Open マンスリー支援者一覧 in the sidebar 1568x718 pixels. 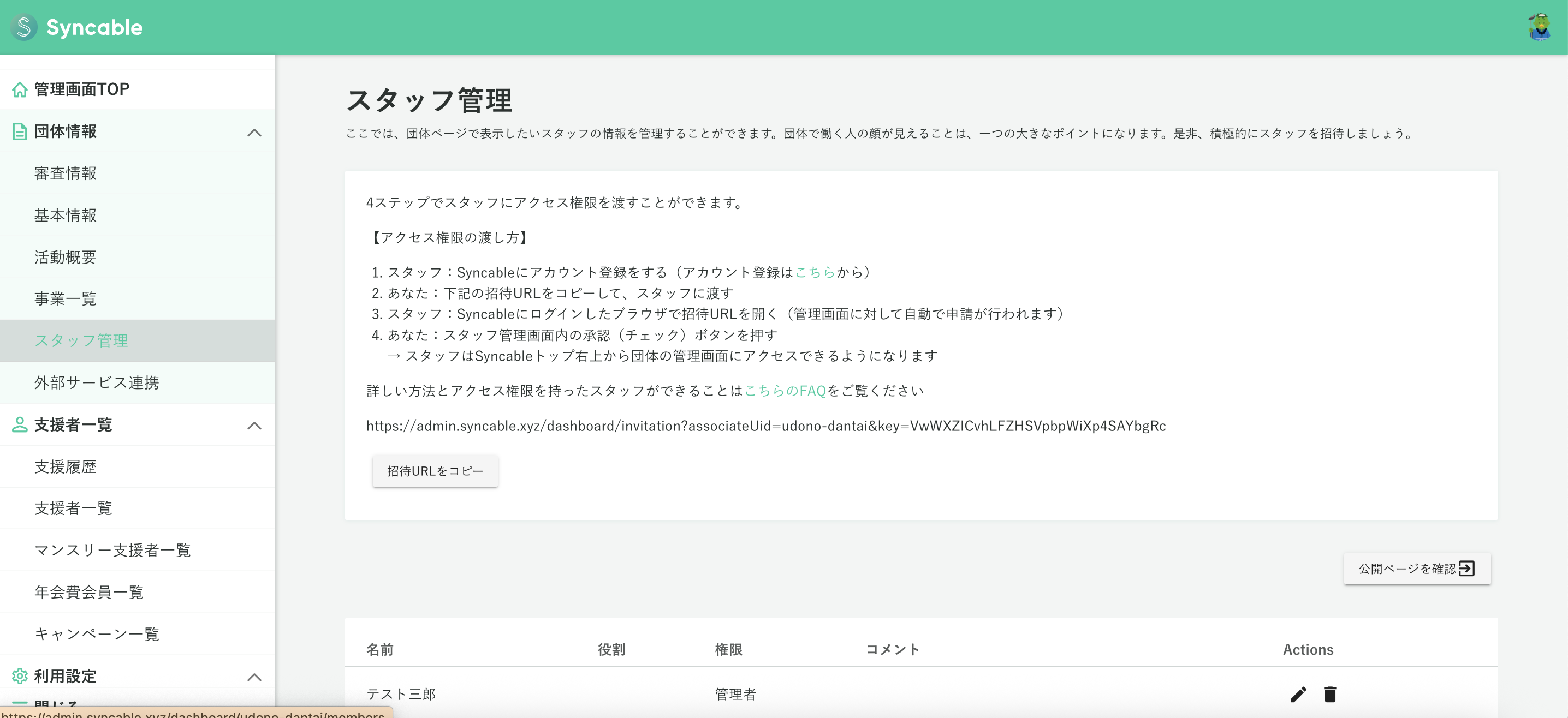point(112,550)
